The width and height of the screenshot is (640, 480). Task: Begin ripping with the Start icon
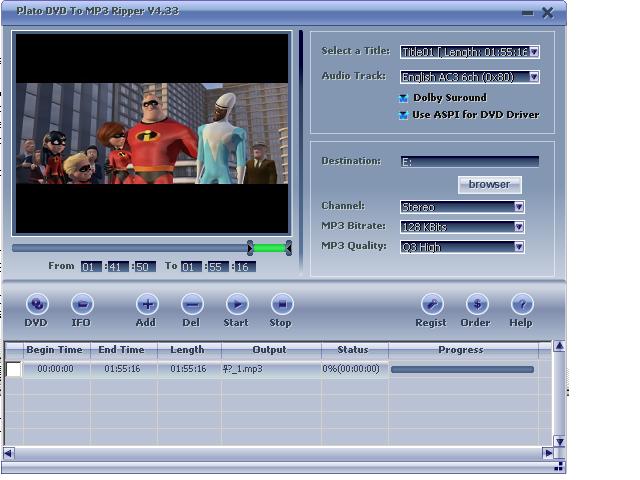click(x=237, y=304)
